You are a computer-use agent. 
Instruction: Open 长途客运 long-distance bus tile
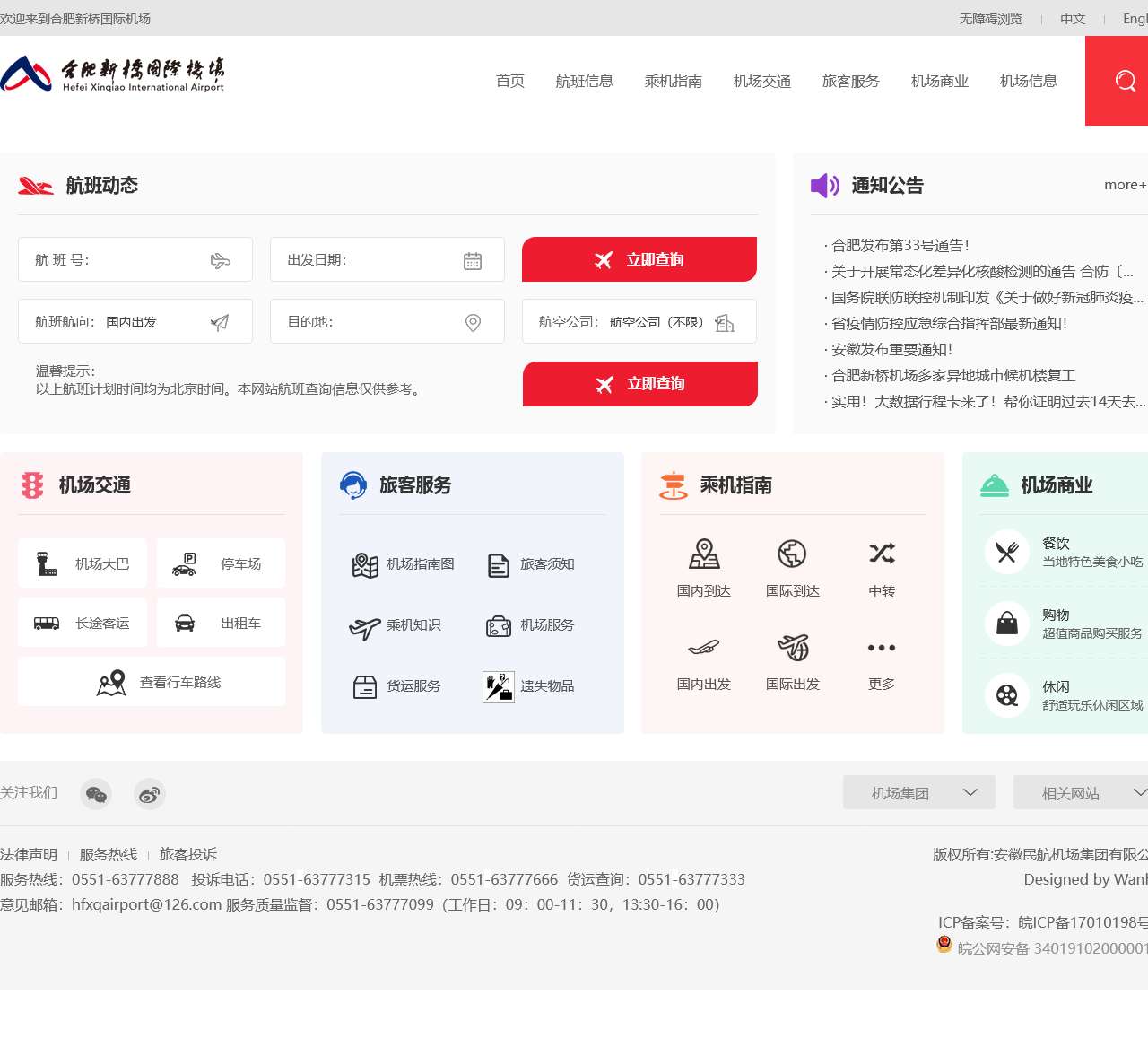coord(83,623)
